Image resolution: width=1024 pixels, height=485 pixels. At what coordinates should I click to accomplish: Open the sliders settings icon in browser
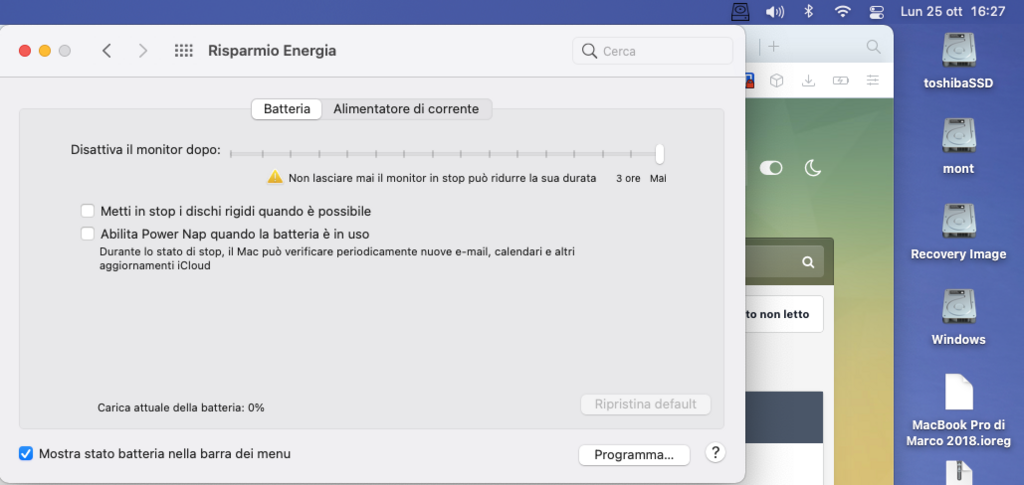pos(872,80)
